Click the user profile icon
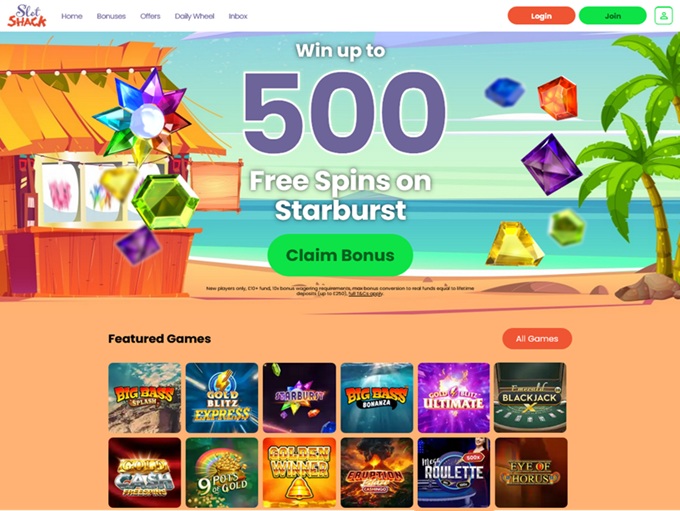Viewport: 680px width, 511px height. 663,16
